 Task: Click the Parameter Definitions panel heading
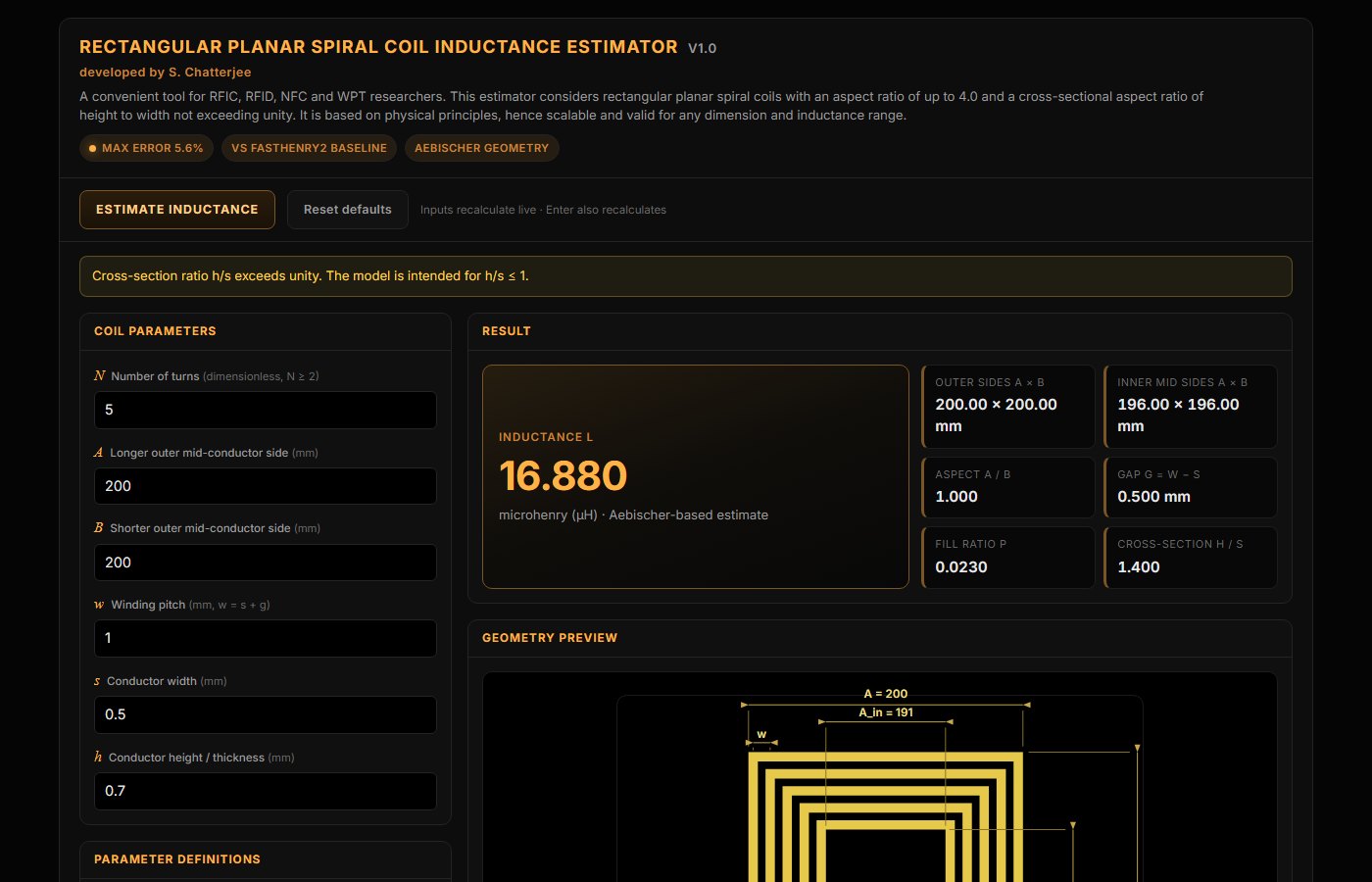tap(177, 859)
